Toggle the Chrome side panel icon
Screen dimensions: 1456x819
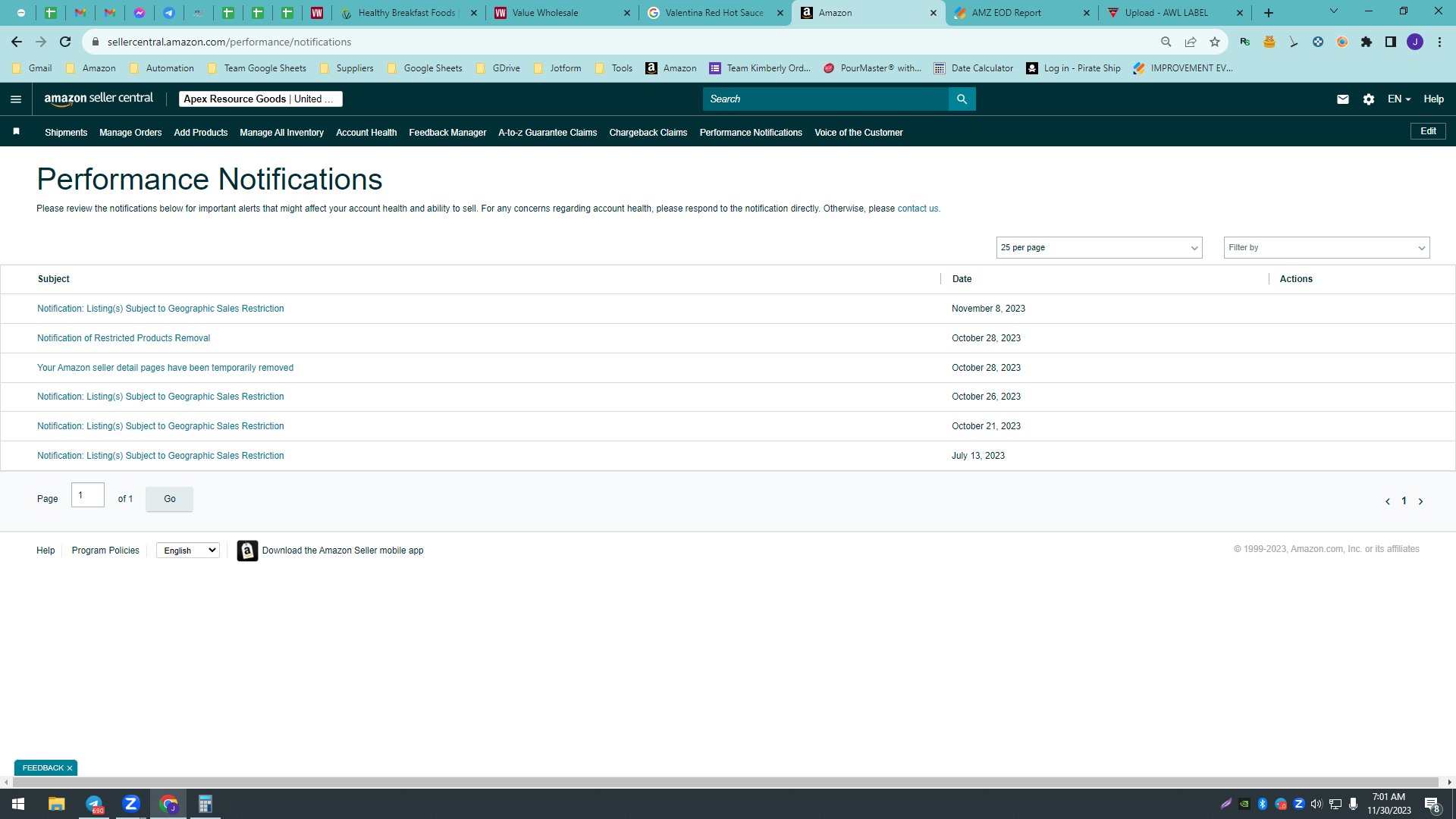[1391, 42]
